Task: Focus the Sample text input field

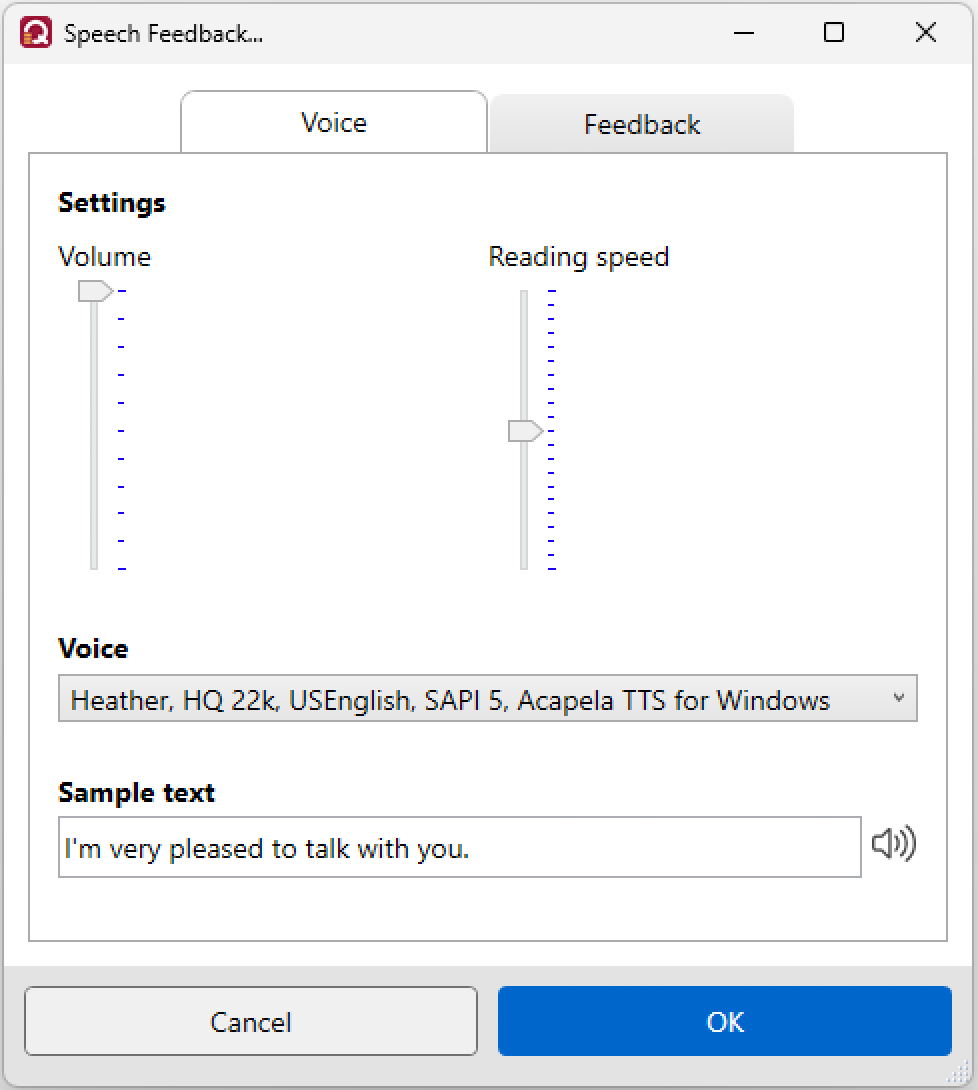Action: pos(459,847)
